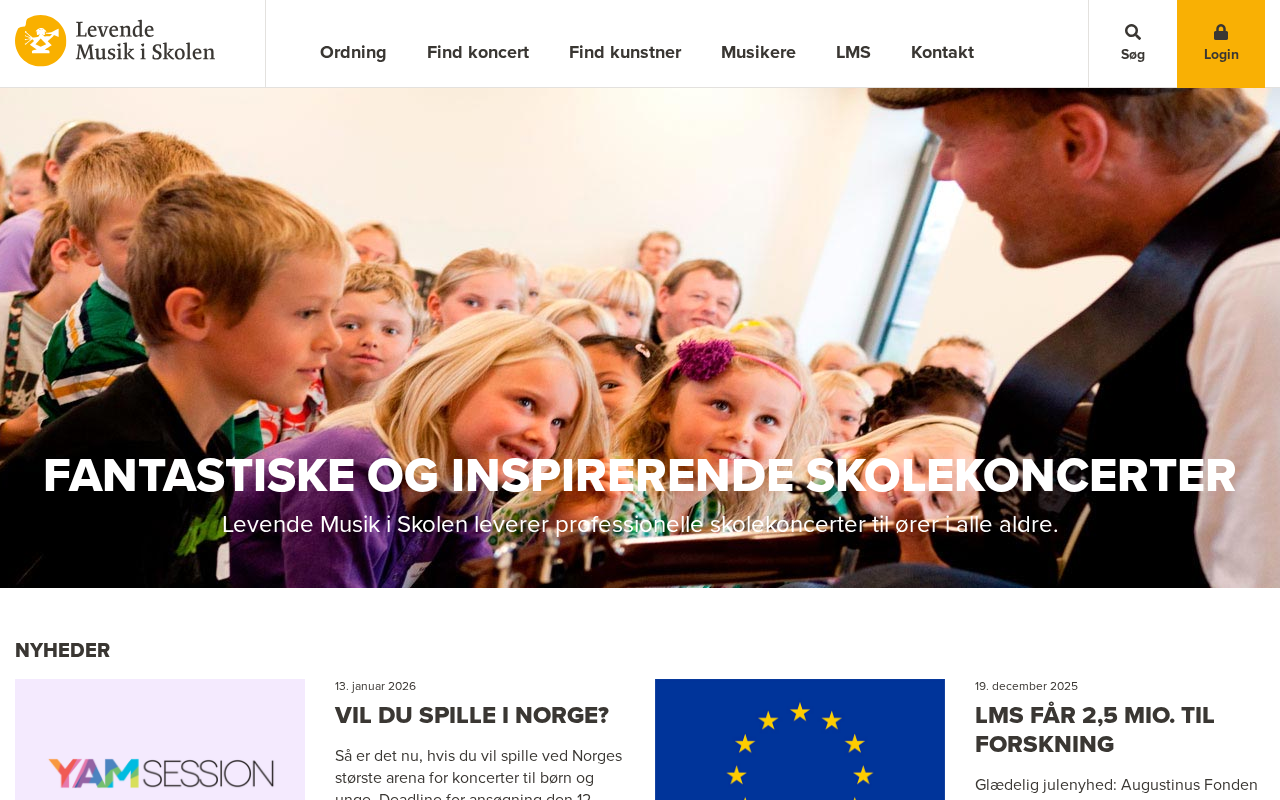Select the LMS navigation item
The width and height of the screenshot is (1280, 800).
pos(853,52)
